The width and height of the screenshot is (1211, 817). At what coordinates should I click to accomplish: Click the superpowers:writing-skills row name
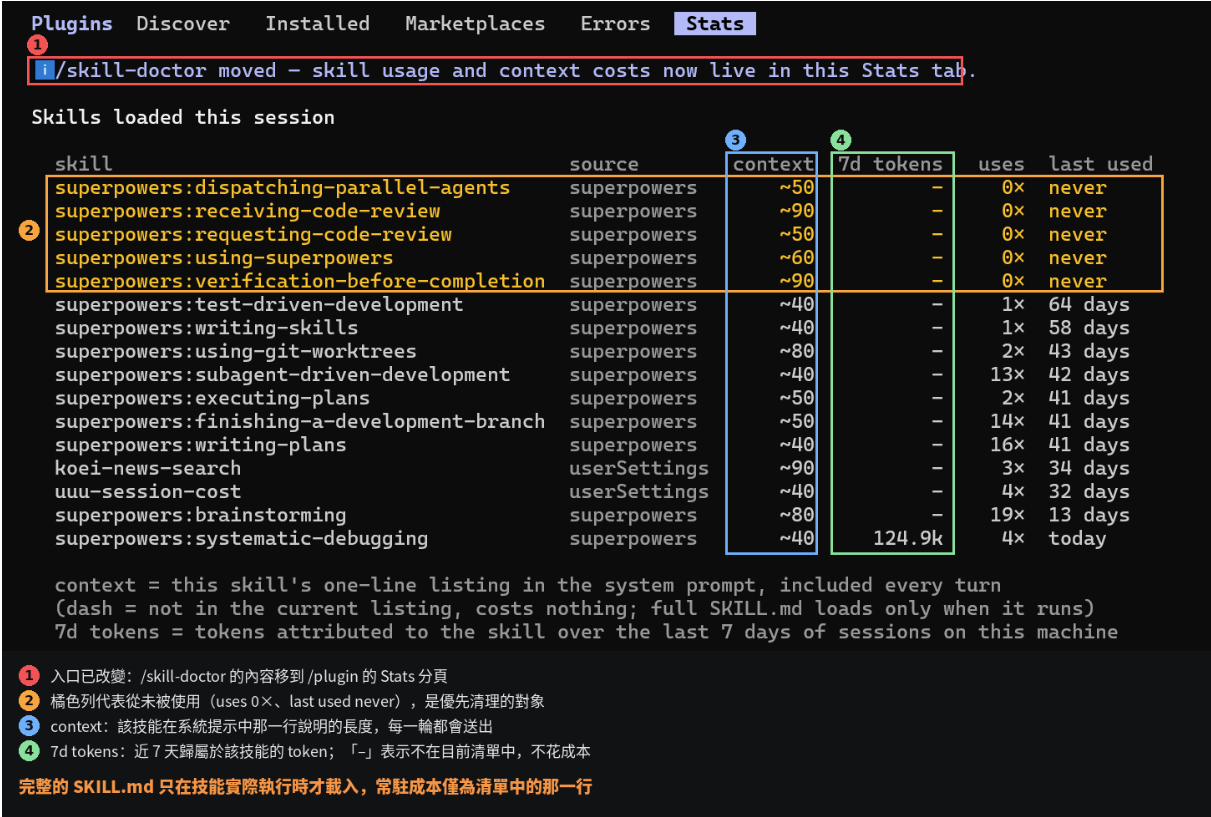tap(206, 328)
